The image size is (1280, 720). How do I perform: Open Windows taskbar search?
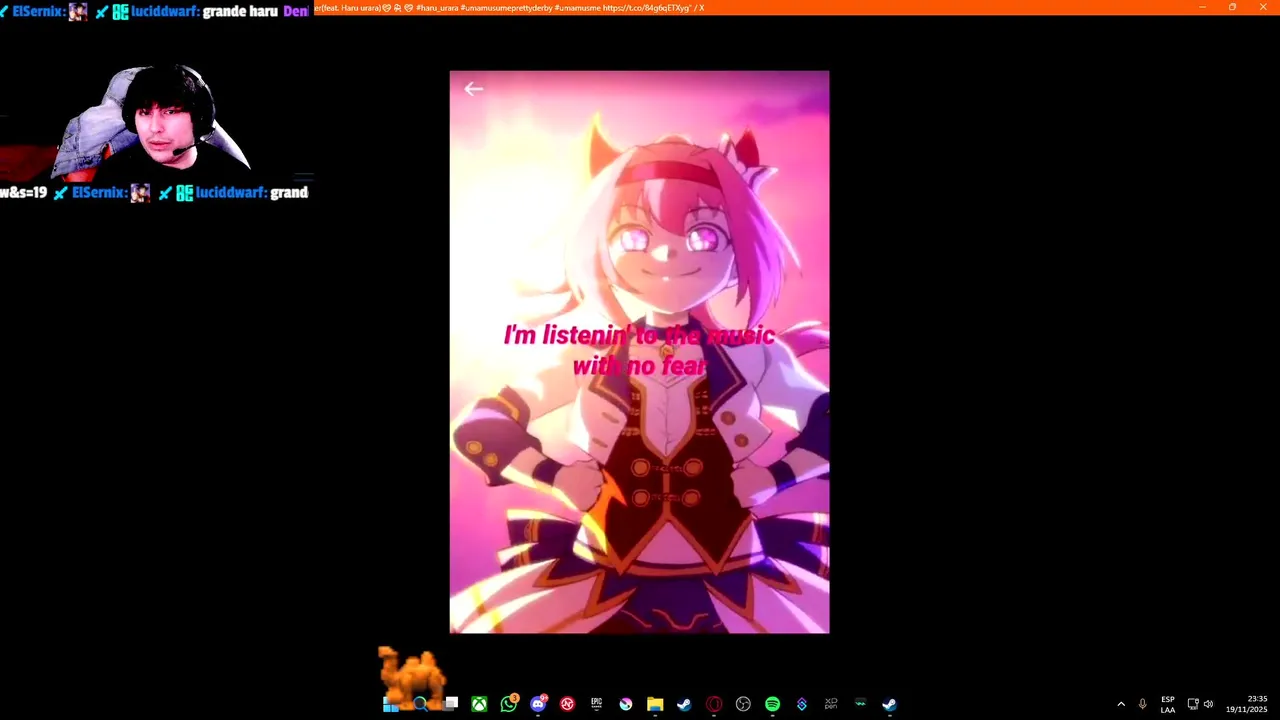point(421,704)
